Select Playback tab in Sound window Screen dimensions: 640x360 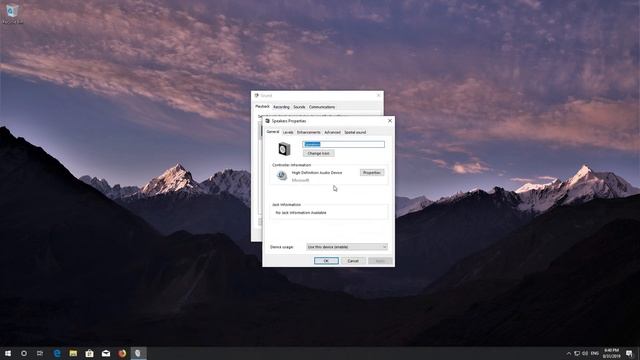[x=262, y=107]
